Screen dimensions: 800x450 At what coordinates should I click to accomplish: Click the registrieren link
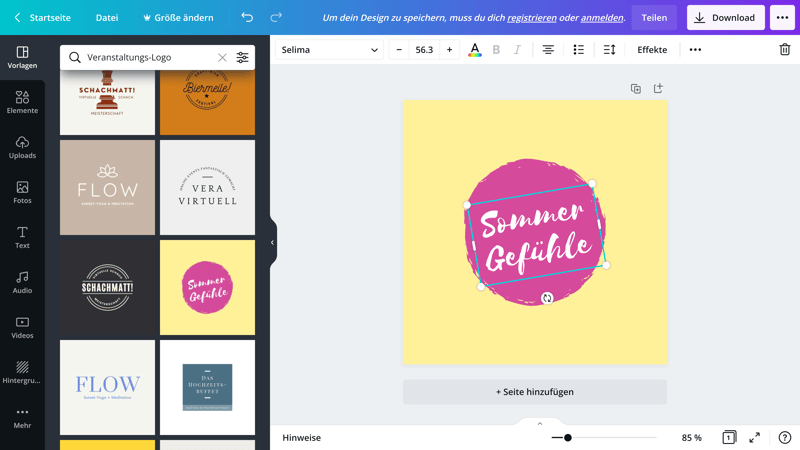(x=532, y=18)
